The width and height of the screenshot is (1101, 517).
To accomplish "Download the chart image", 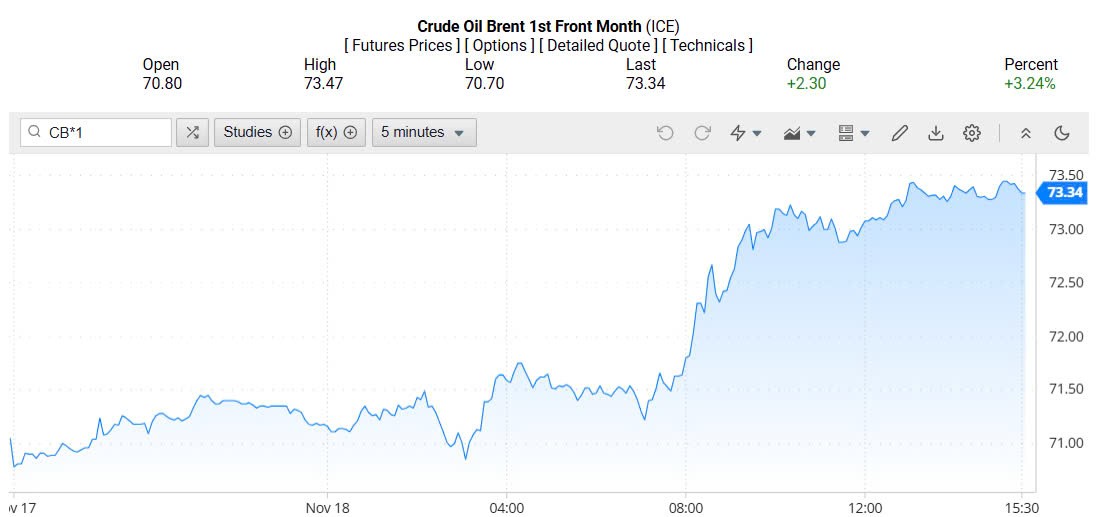I will pos(936,132).
